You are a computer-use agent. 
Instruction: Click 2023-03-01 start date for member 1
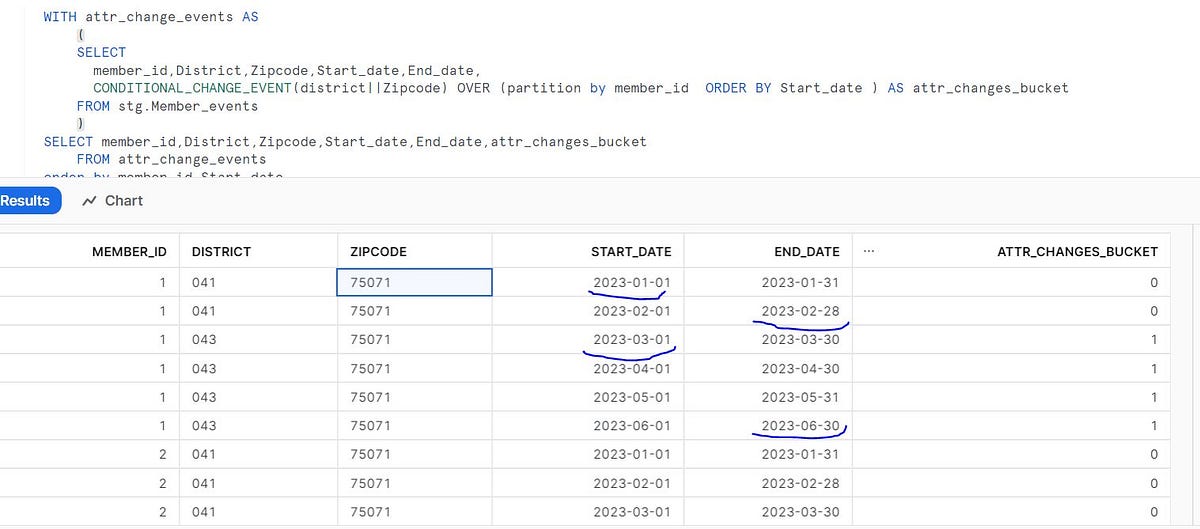tap(631, 340)
